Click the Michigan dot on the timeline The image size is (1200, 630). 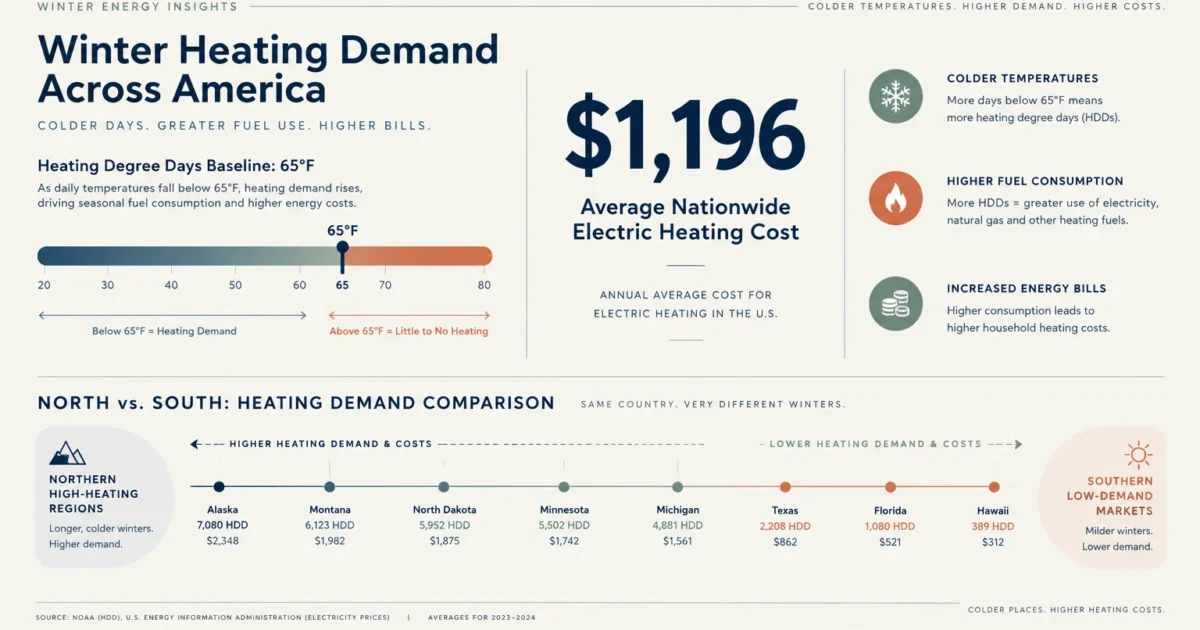coord(678,487)
